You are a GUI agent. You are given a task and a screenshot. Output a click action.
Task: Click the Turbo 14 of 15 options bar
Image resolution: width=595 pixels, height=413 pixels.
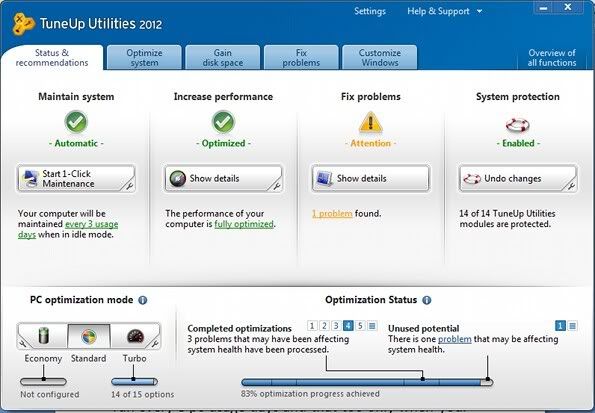134,381
